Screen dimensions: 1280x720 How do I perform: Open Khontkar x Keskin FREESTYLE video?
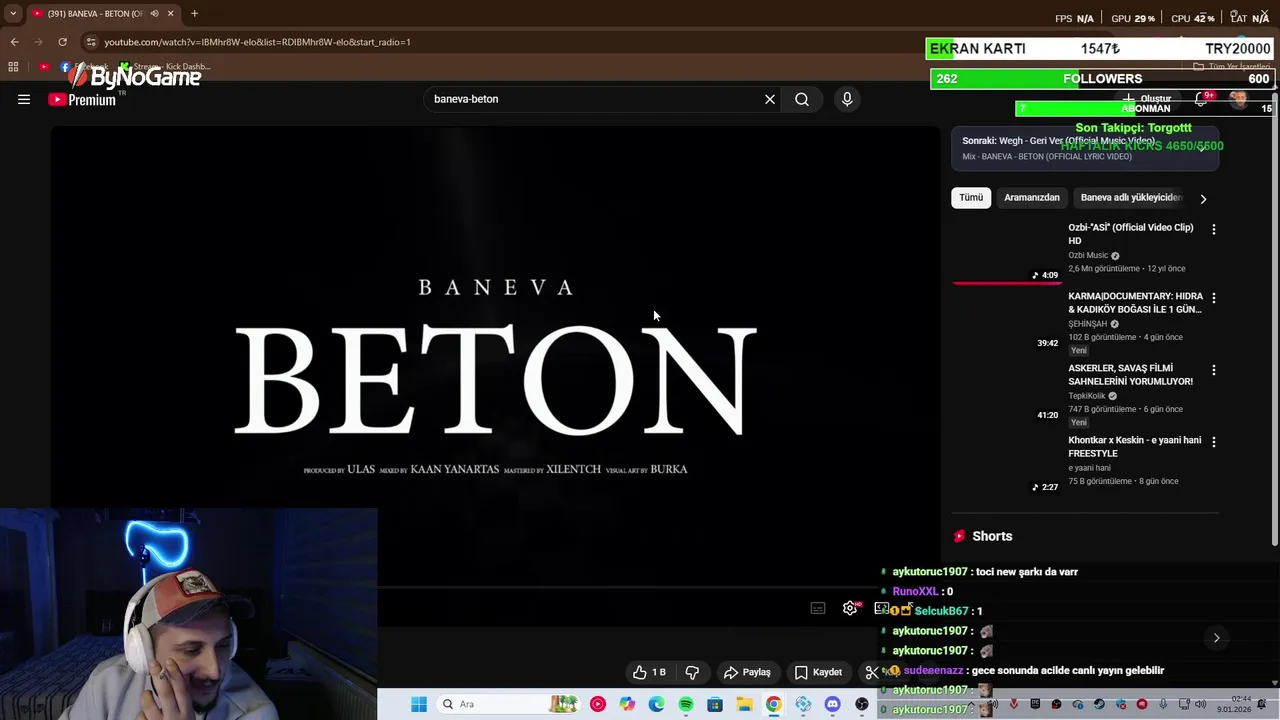(1134, 447)
